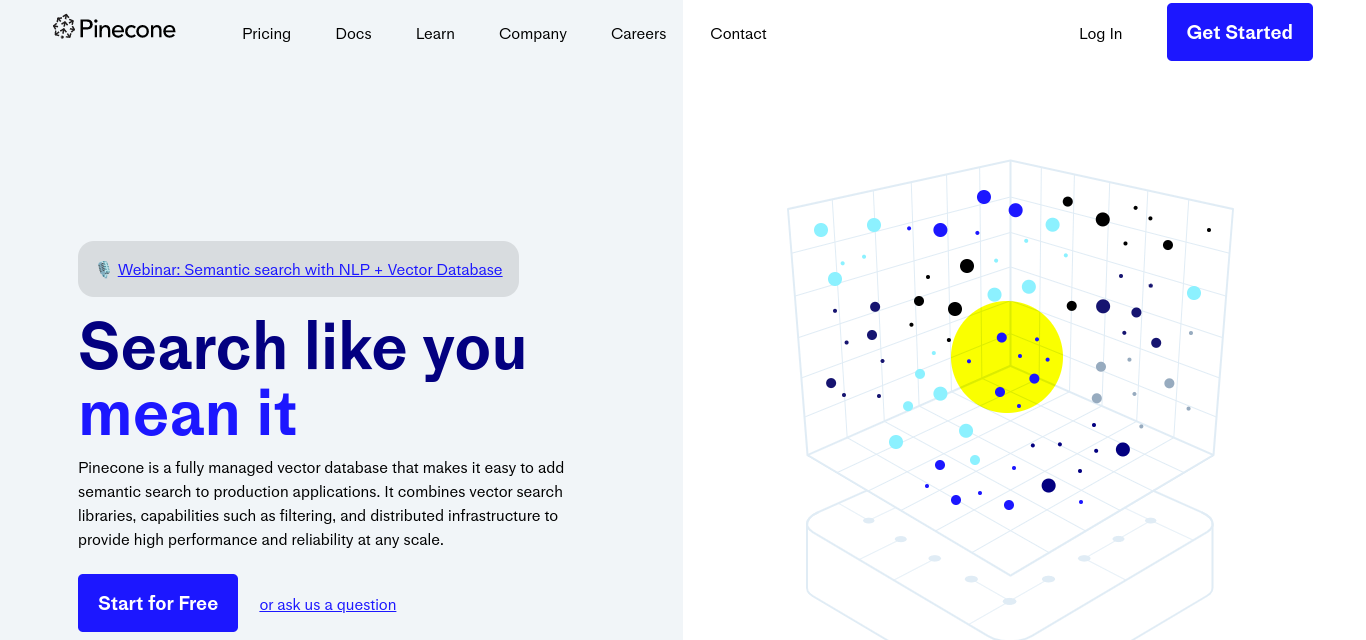Click the Pinecone logo icon

coord(64,27)
